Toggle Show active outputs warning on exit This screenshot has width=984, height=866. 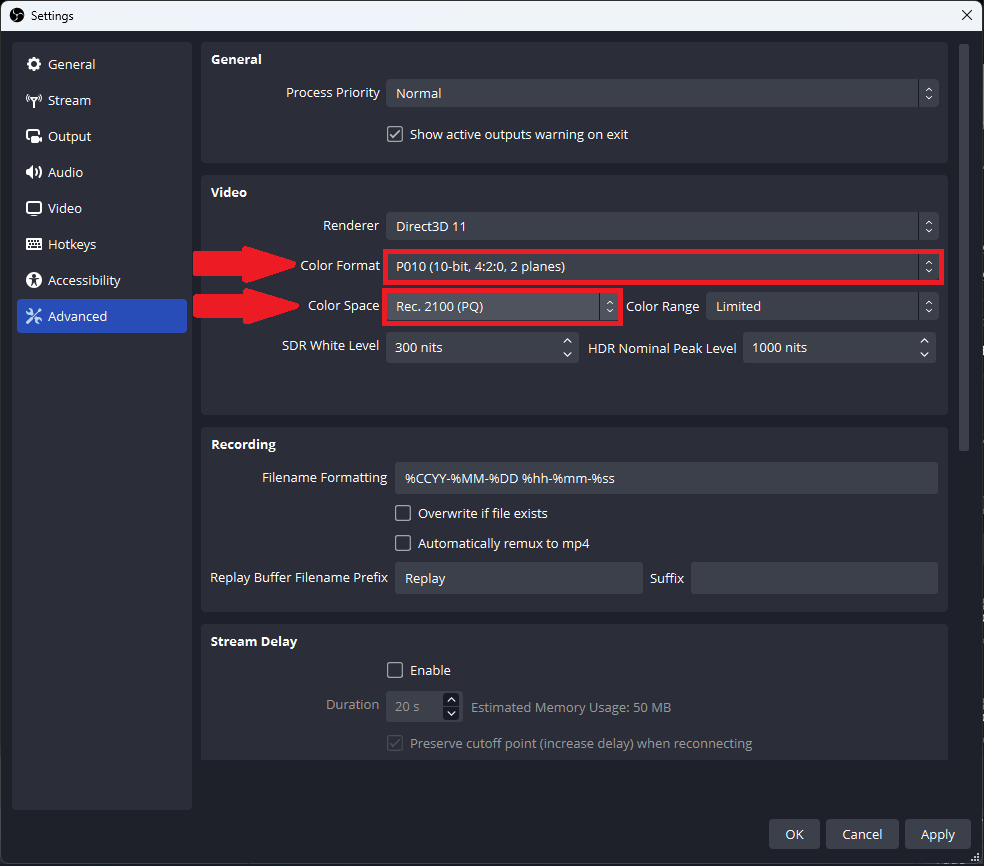pyautogui.click(x=395, y=134)
